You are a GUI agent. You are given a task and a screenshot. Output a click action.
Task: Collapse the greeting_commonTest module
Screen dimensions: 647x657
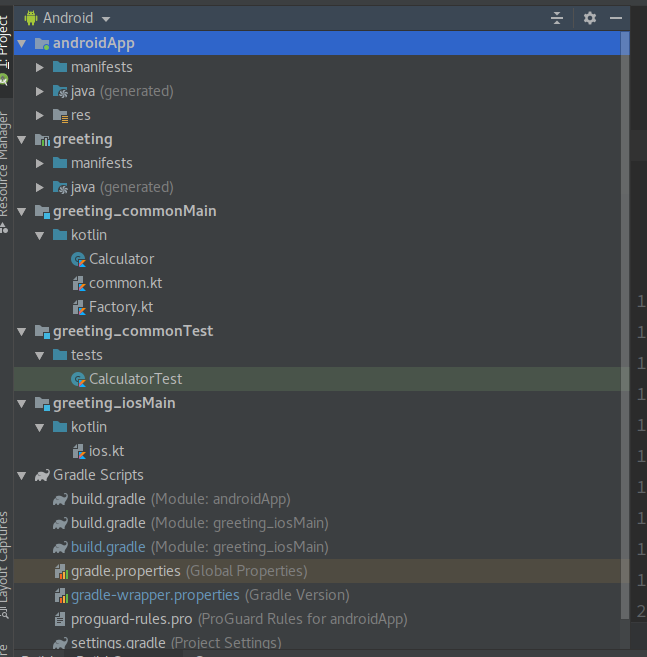[22, 331]
